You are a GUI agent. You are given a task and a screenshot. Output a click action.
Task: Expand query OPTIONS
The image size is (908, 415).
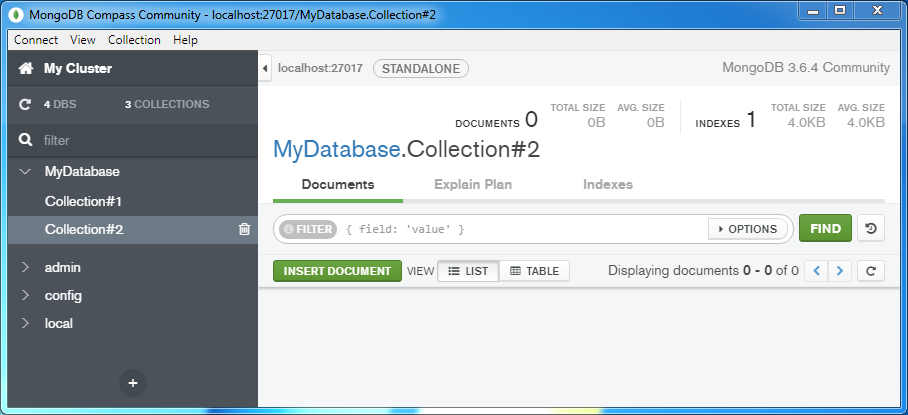click(748, 229)
